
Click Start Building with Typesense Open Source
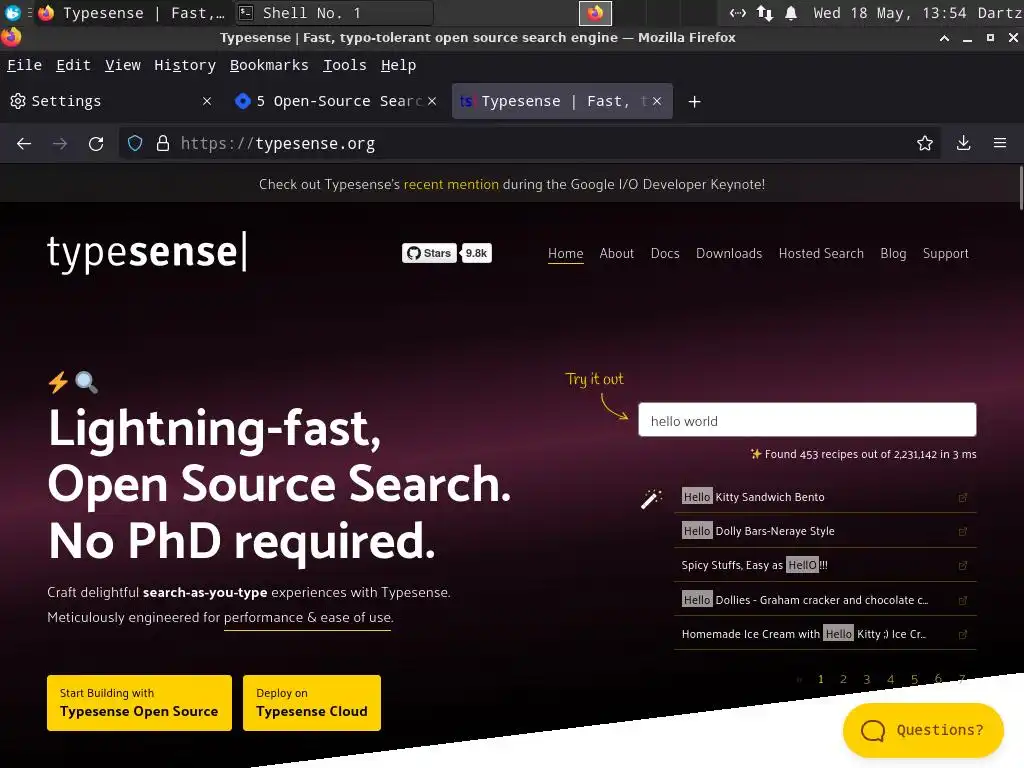point(139,703)
